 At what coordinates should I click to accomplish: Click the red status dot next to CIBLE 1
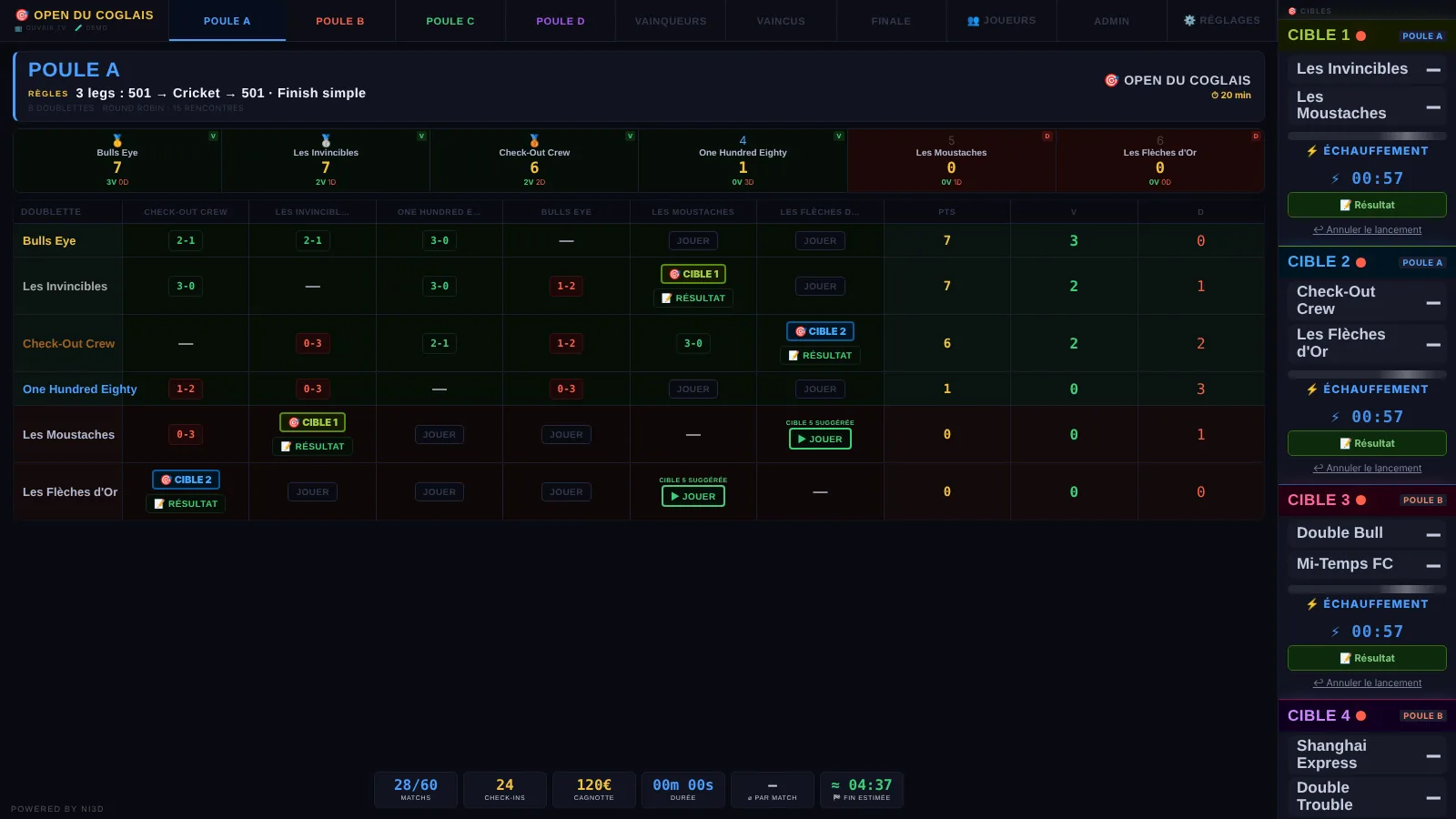1360,35
